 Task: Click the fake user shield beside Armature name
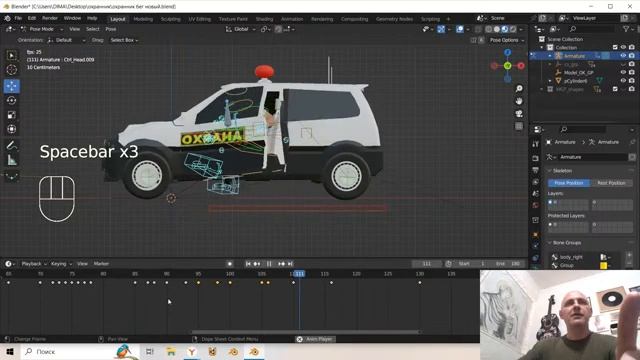tap(632, 157)
